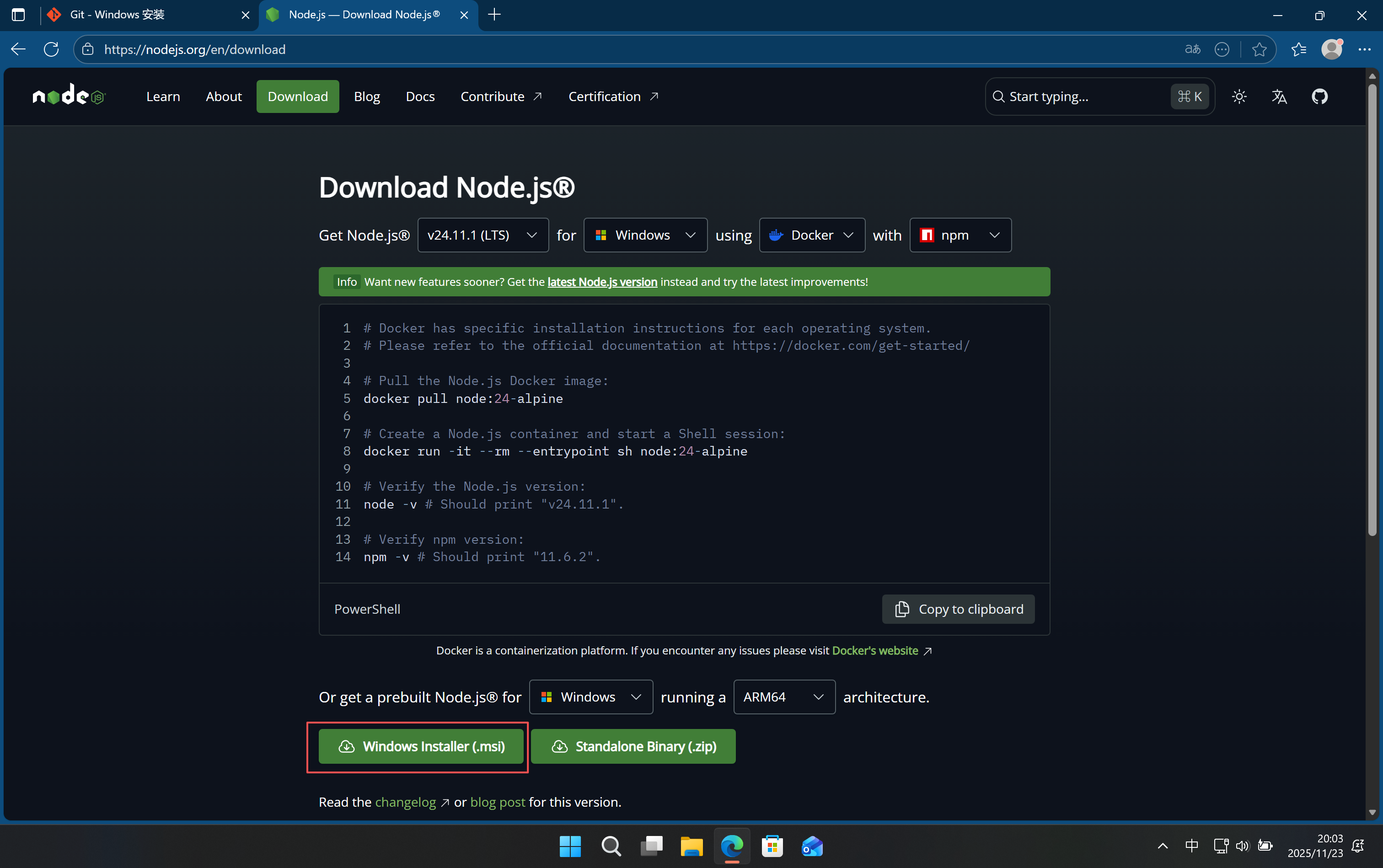This screenshot has width=1383, height=868.
Task: Open the Docs nav item
Action: coord(420,96)
